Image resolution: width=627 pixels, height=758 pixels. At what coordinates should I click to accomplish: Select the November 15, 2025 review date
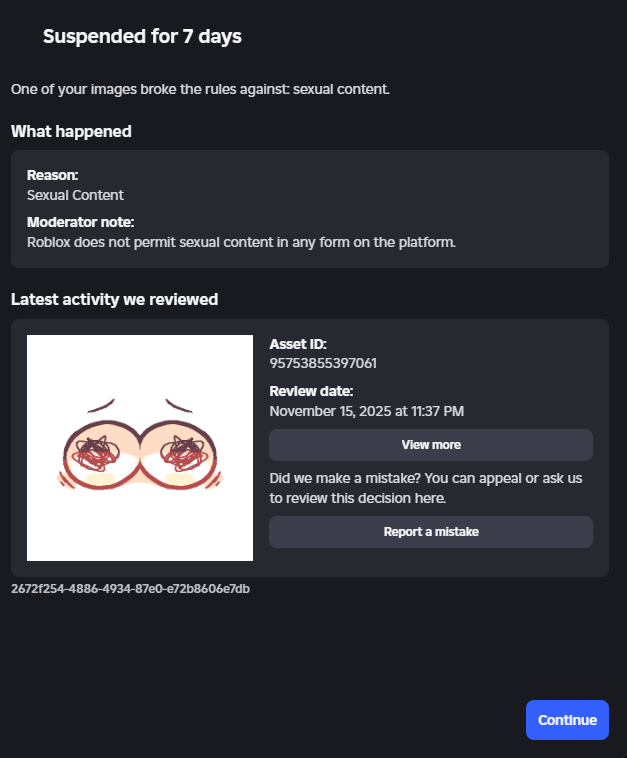click(366, 411)
